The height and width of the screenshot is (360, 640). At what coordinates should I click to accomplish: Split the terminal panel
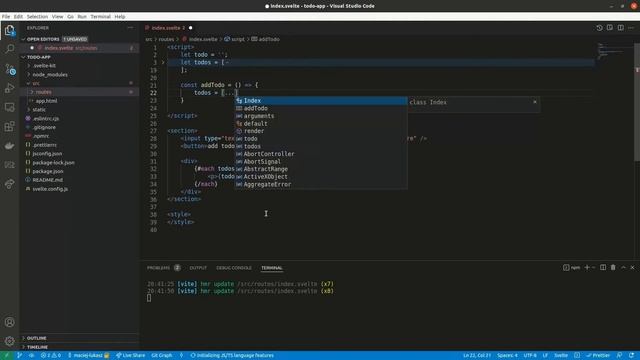602,267
